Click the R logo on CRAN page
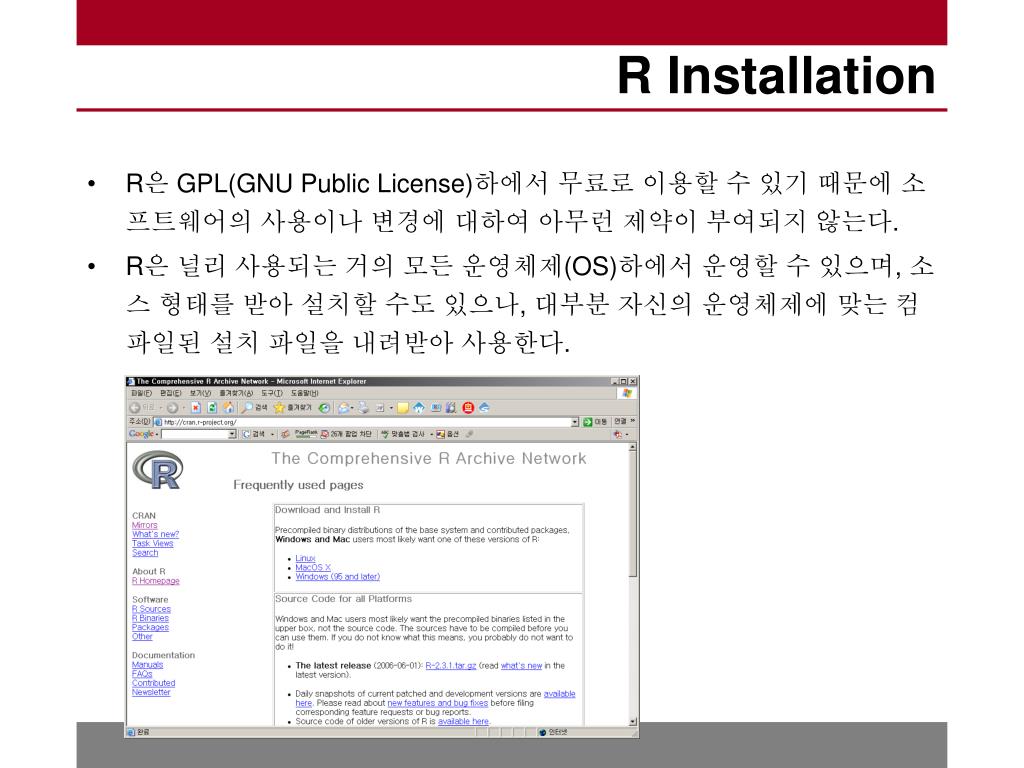Screen dimensions: 1024x768 click(x=157, y=470)
